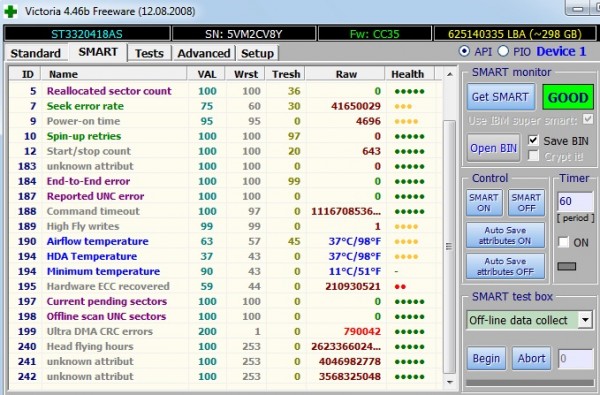The width and height of the screenshot is (600, 395).
Task: Open the Tests tab
Action: pyautogui.click(x=149, y=53)
